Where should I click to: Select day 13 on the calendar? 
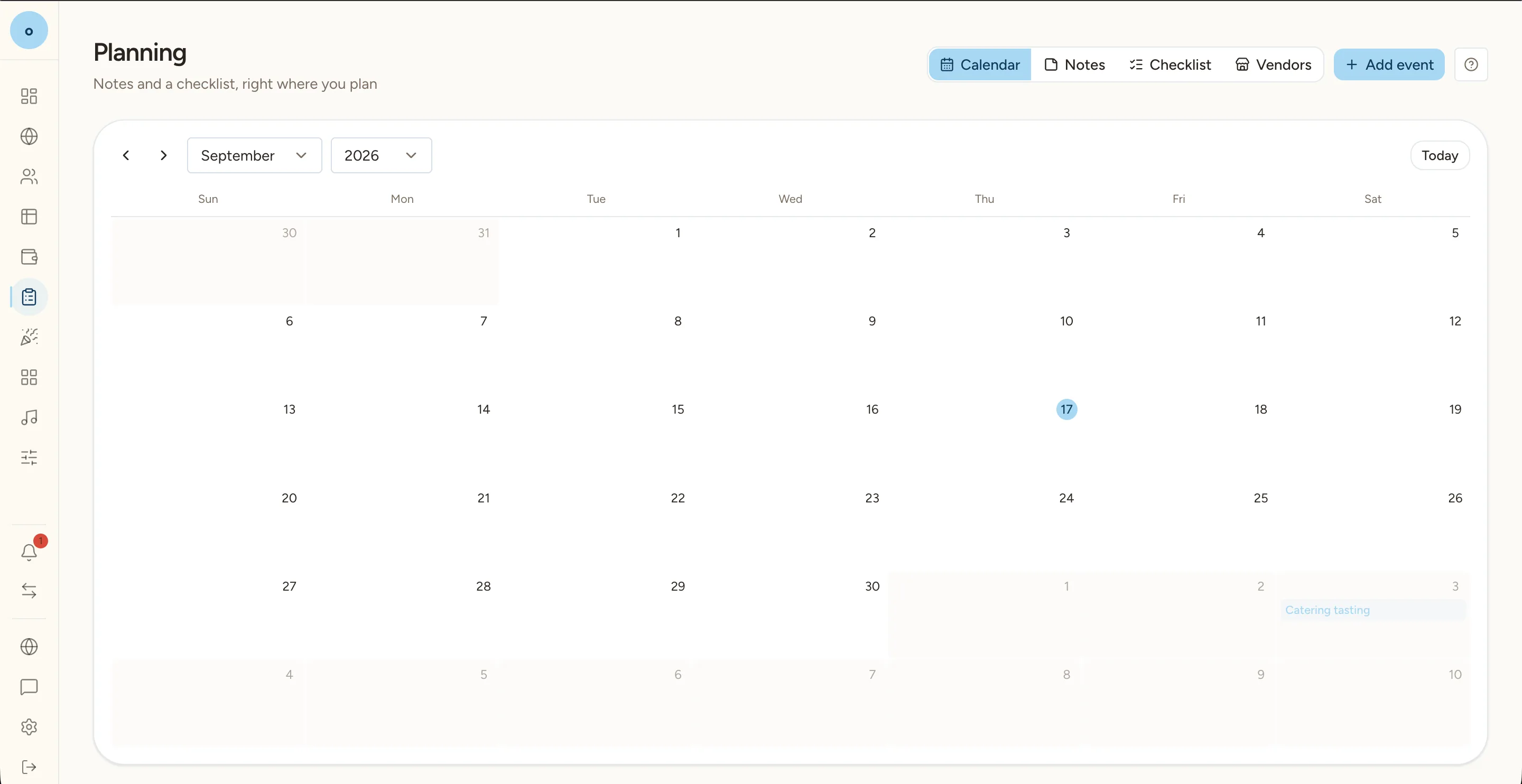pos(289,409)
